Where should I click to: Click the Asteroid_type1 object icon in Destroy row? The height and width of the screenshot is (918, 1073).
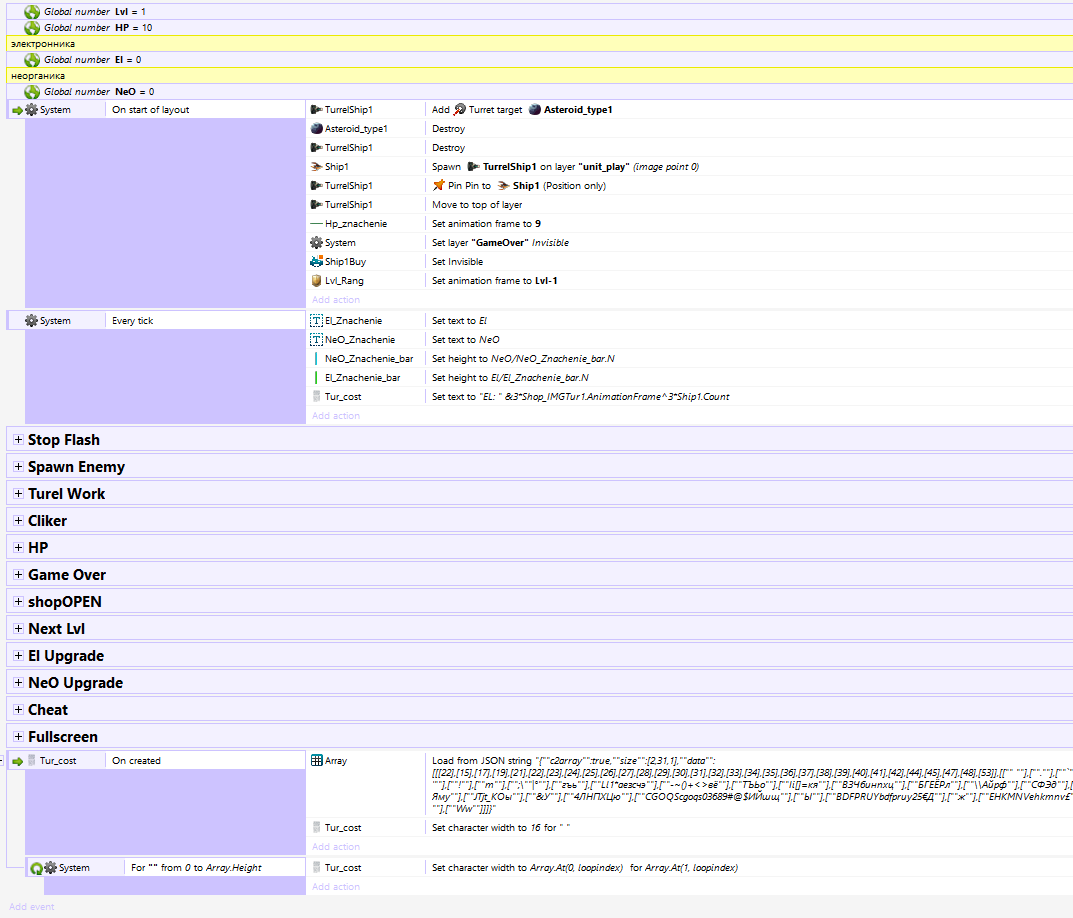[316, 129]
